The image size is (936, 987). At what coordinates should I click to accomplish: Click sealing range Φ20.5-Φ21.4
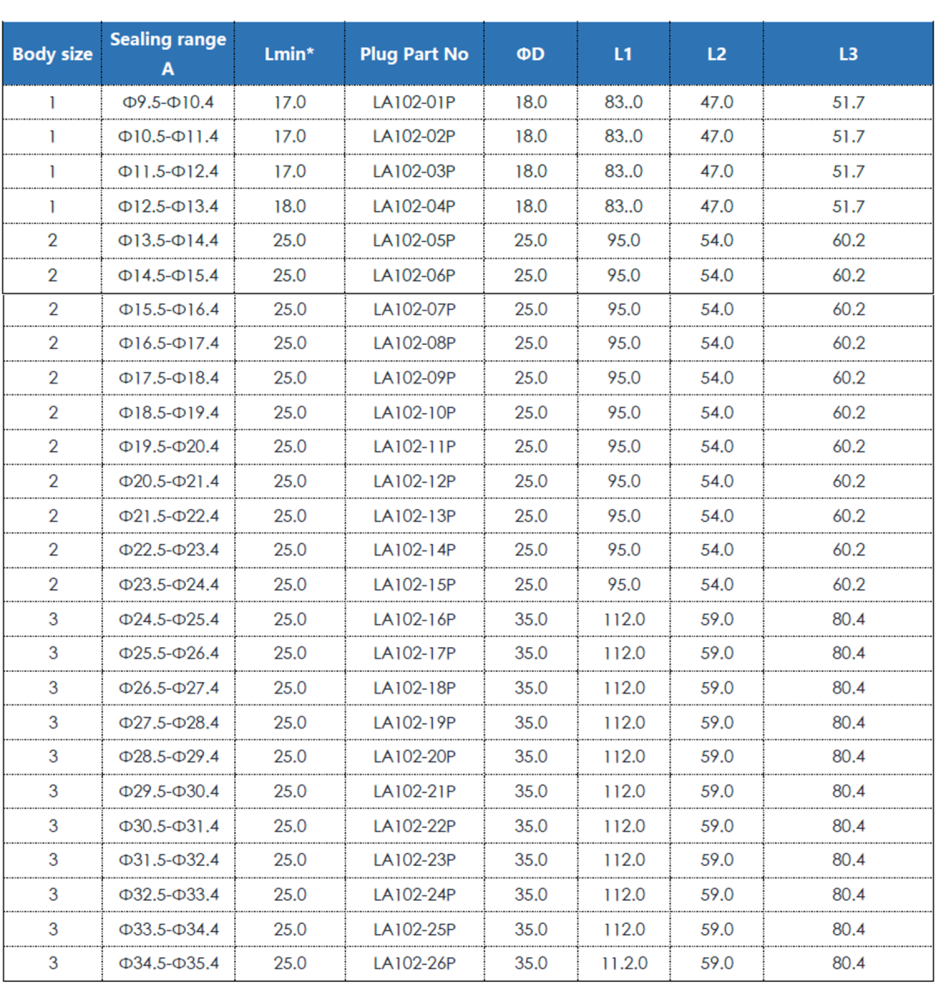click(x=169, y=481)
